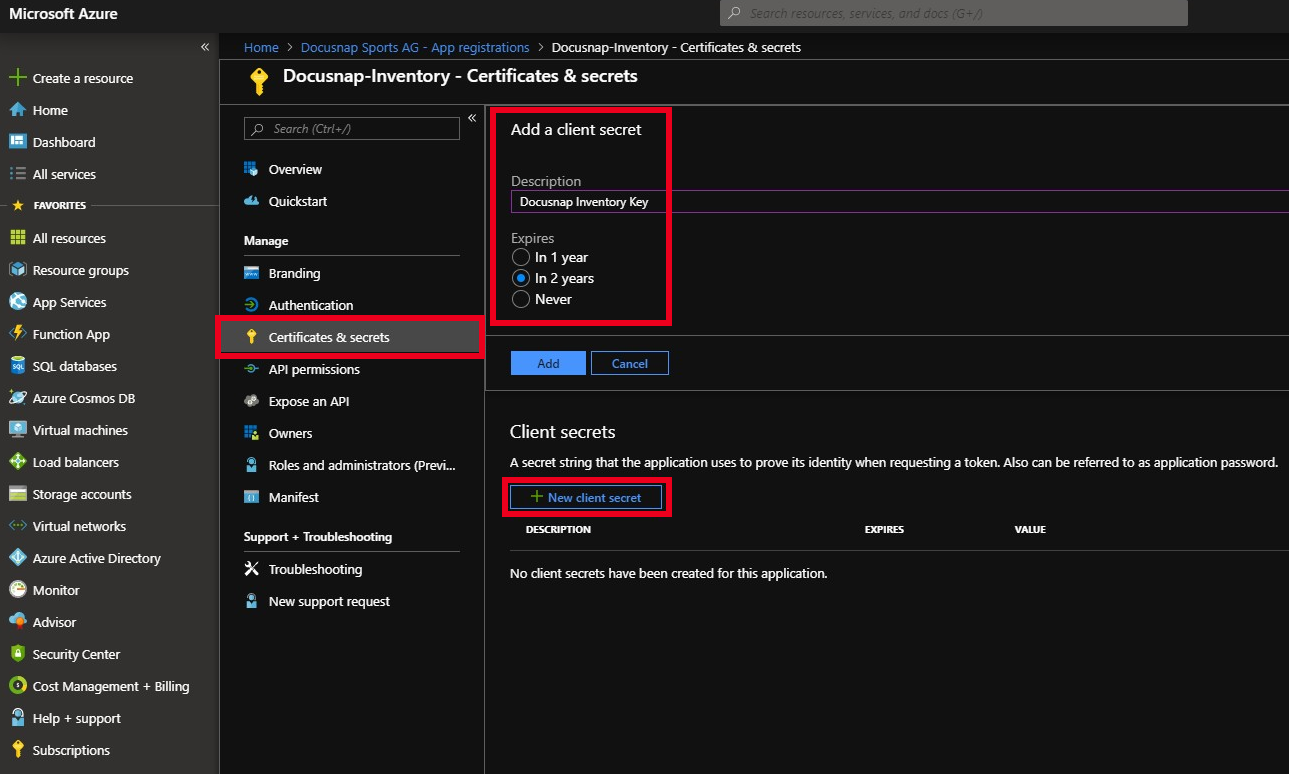Collapse the main Azure sidebar
Screen dimensions: 1289x774
point(204,47)
